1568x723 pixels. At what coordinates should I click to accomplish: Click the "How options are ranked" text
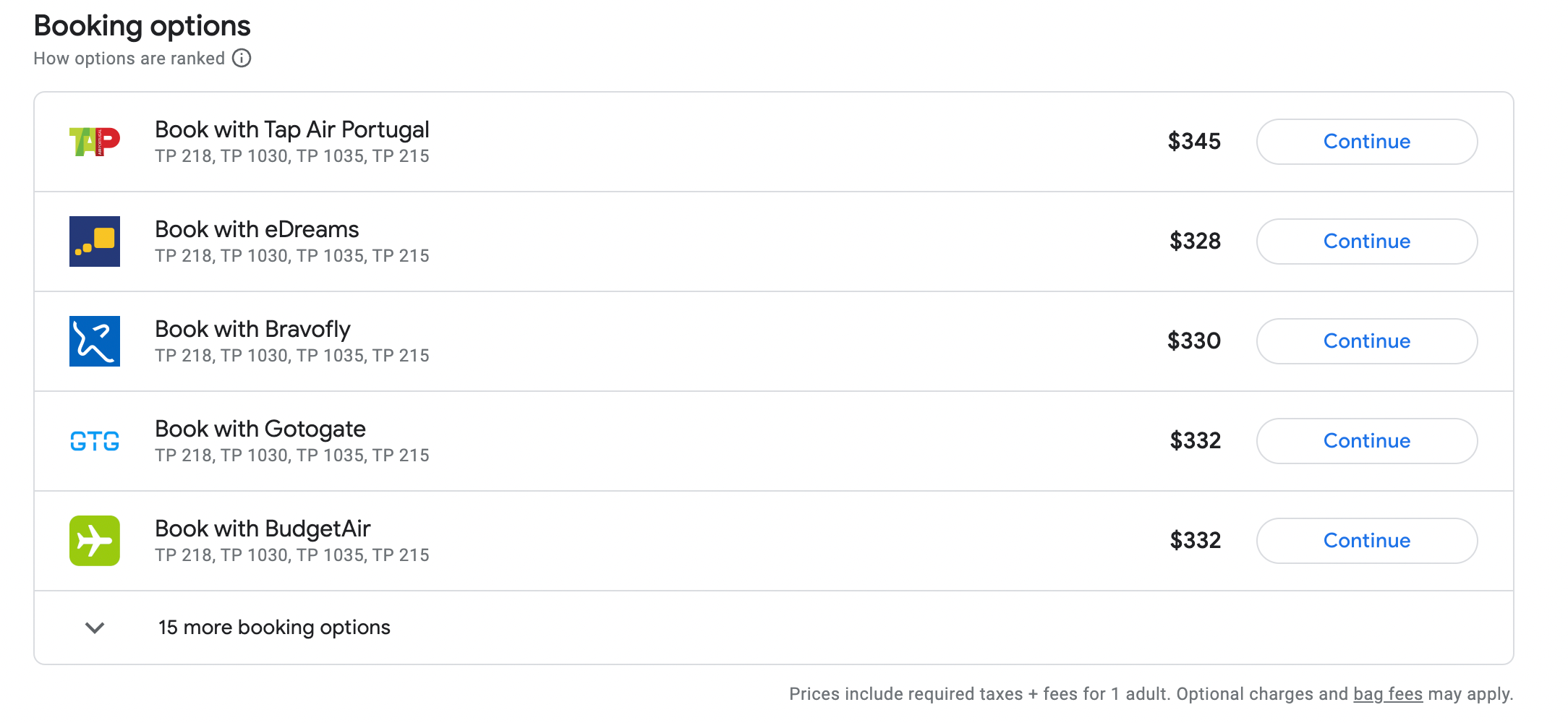(x=129, y=59)
